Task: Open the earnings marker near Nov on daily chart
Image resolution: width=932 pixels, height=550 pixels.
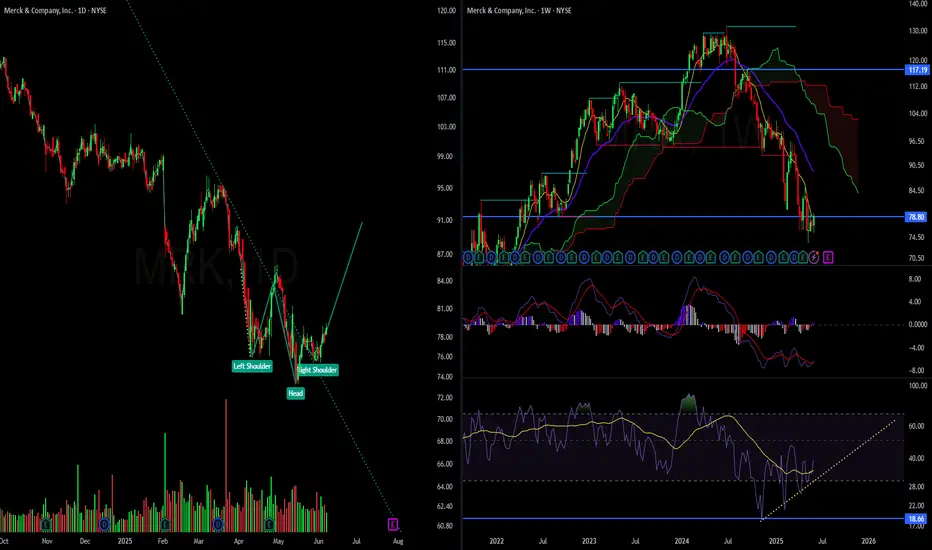Action: click(x=46, y=524)
